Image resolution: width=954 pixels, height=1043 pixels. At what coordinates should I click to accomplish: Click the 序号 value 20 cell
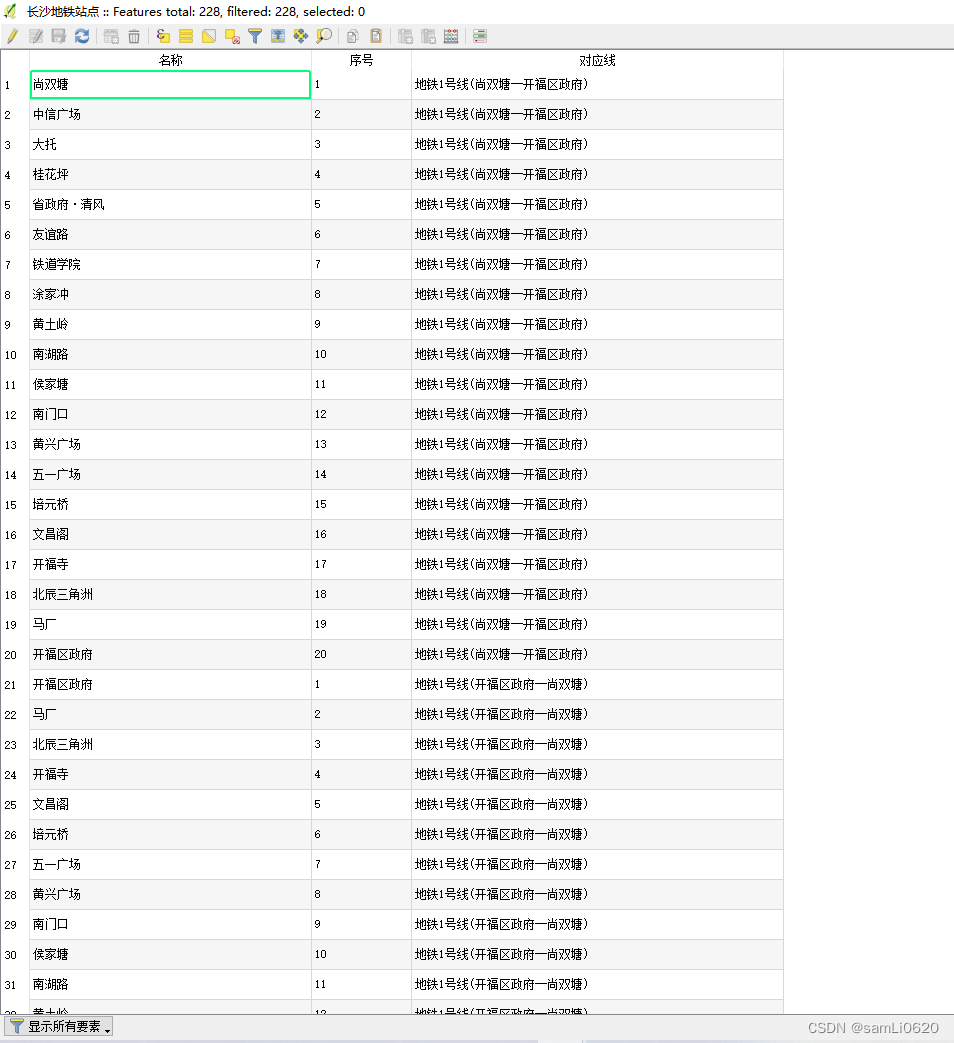(361, 655)
